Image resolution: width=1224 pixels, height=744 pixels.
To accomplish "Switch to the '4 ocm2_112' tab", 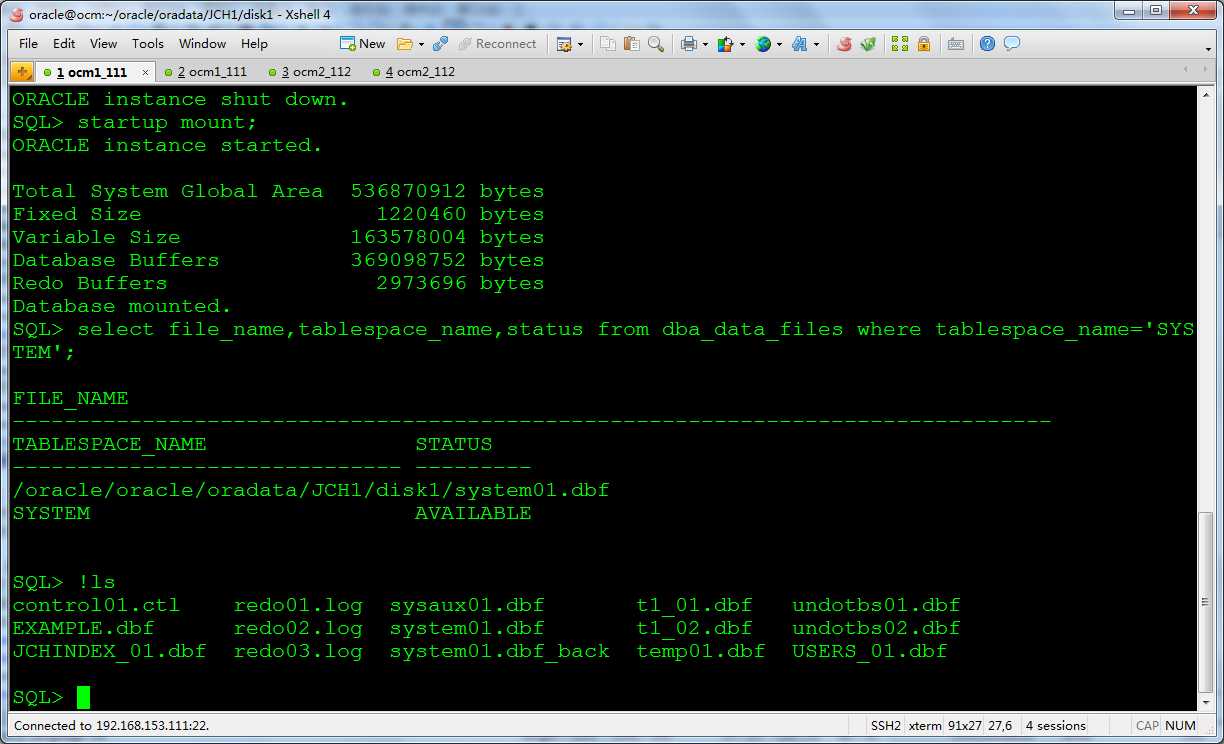I will [x=413, y=72].
